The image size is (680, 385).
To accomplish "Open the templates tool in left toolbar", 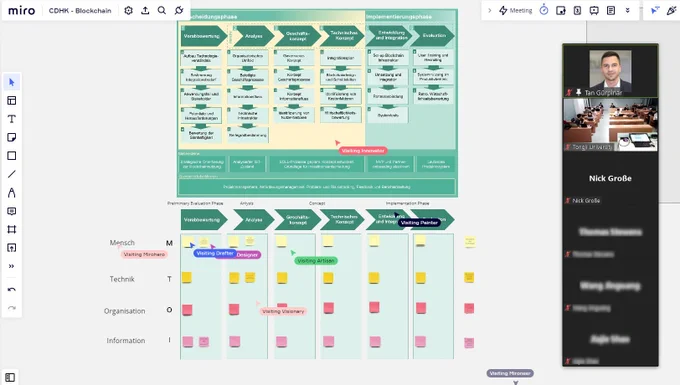I will click(12, 101).
